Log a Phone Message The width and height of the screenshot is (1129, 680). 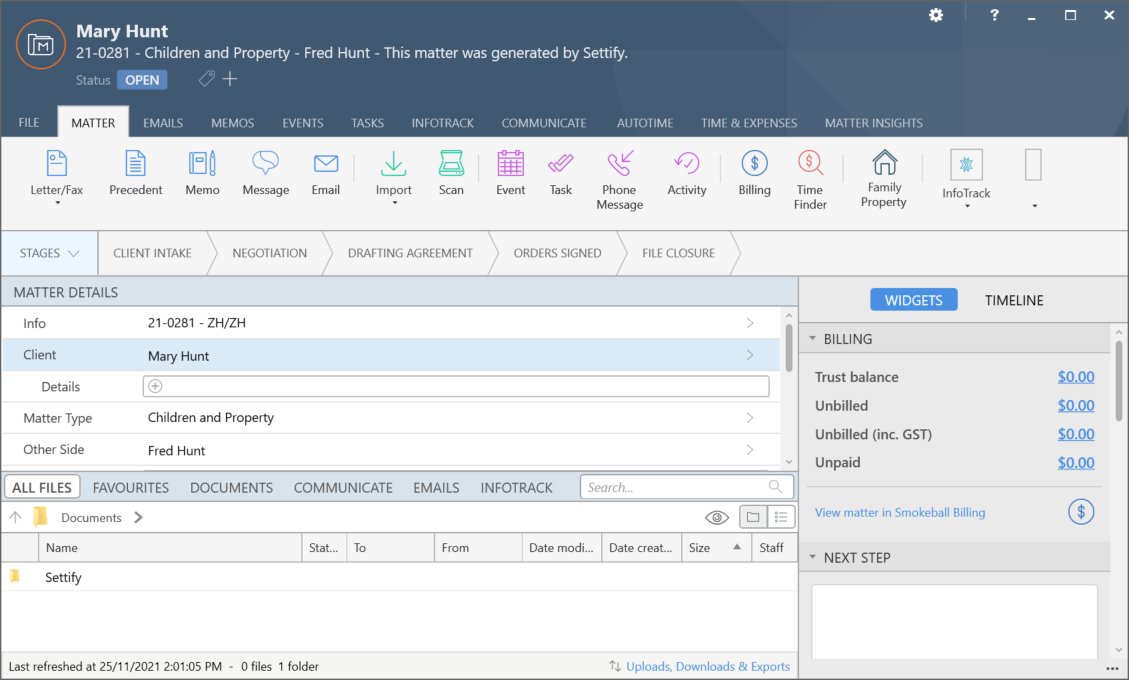pos(619,180)
